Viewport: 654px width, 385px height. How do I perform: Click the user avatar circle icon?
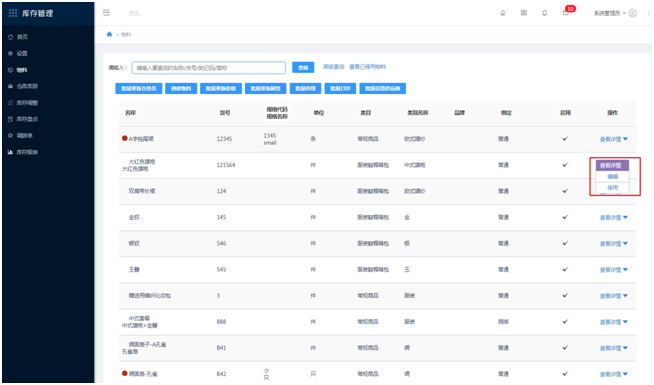click(x=633, y=13)
